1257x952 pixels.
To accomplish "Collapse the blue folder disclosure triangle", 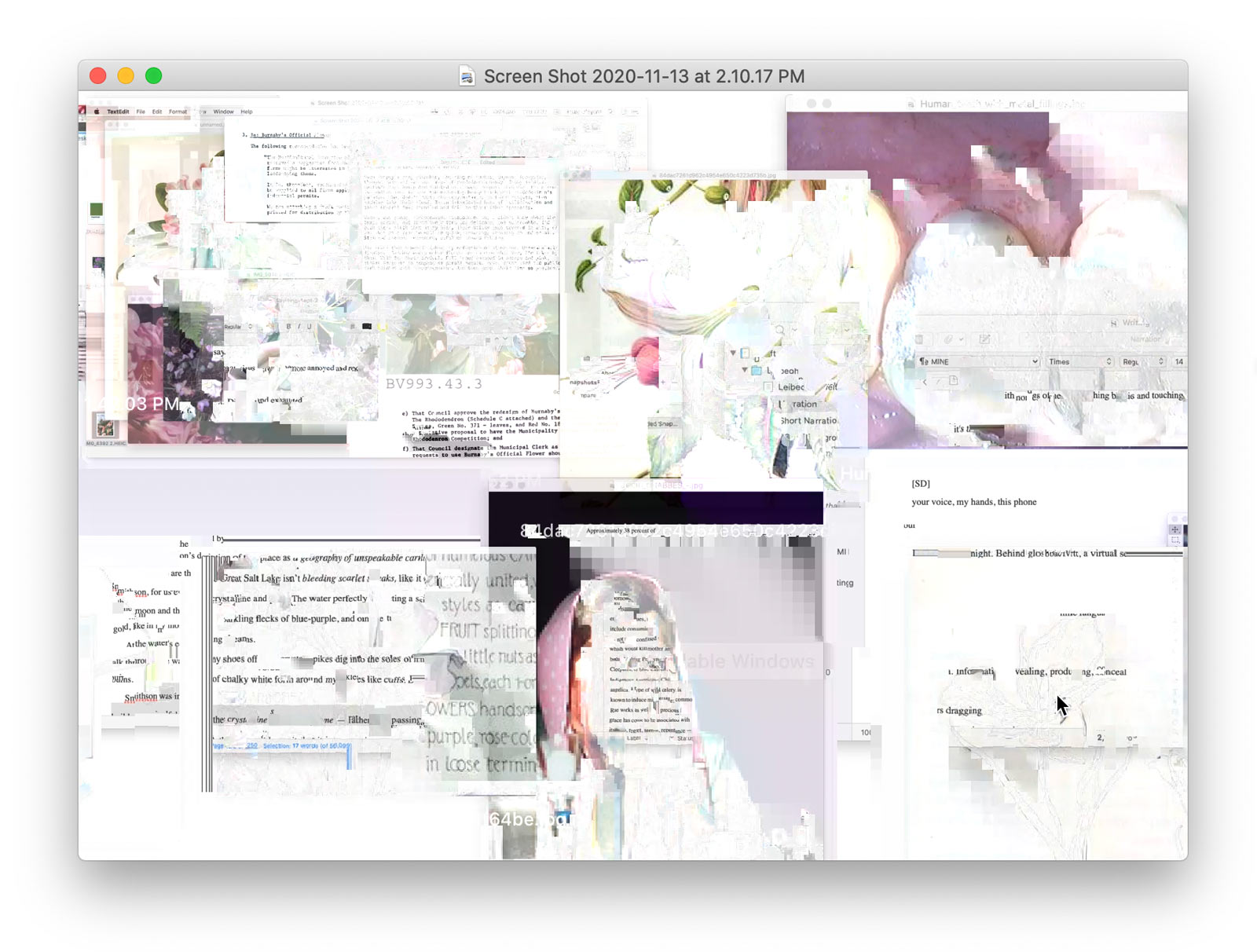I will click(x=745, y=369).
